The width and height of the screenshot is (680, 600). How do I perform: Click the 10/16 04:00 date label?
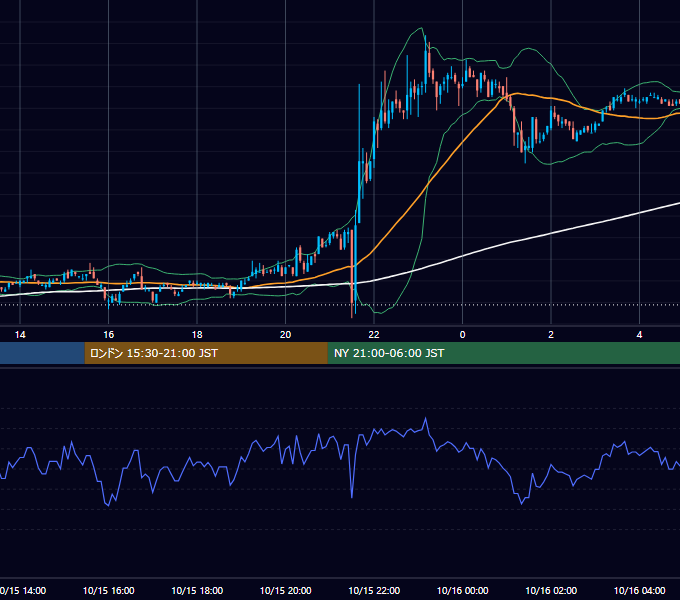[639, 590]
